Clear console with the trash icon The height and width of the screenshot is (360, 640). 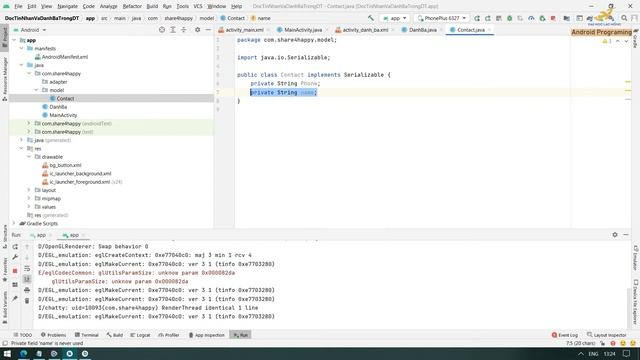tap(27, 301)
